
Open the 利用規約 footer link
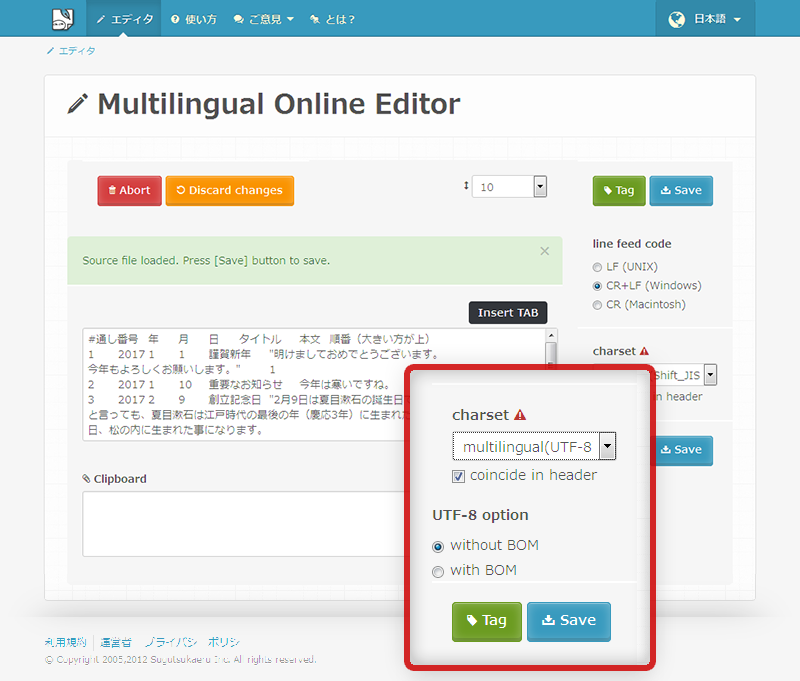pos(64,641)
